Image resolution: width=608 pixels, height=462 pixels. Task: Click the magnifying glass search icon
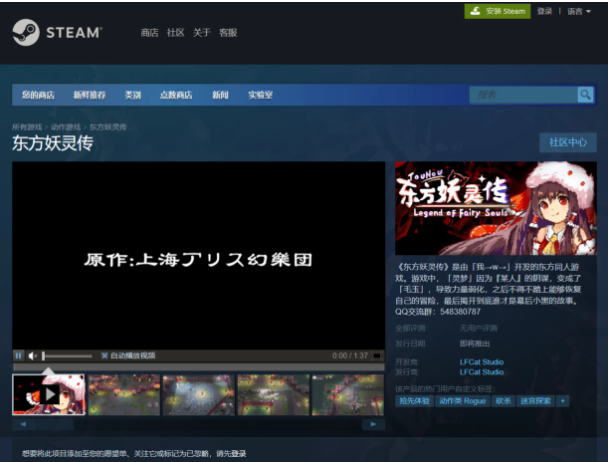click(x=586, y=95)
